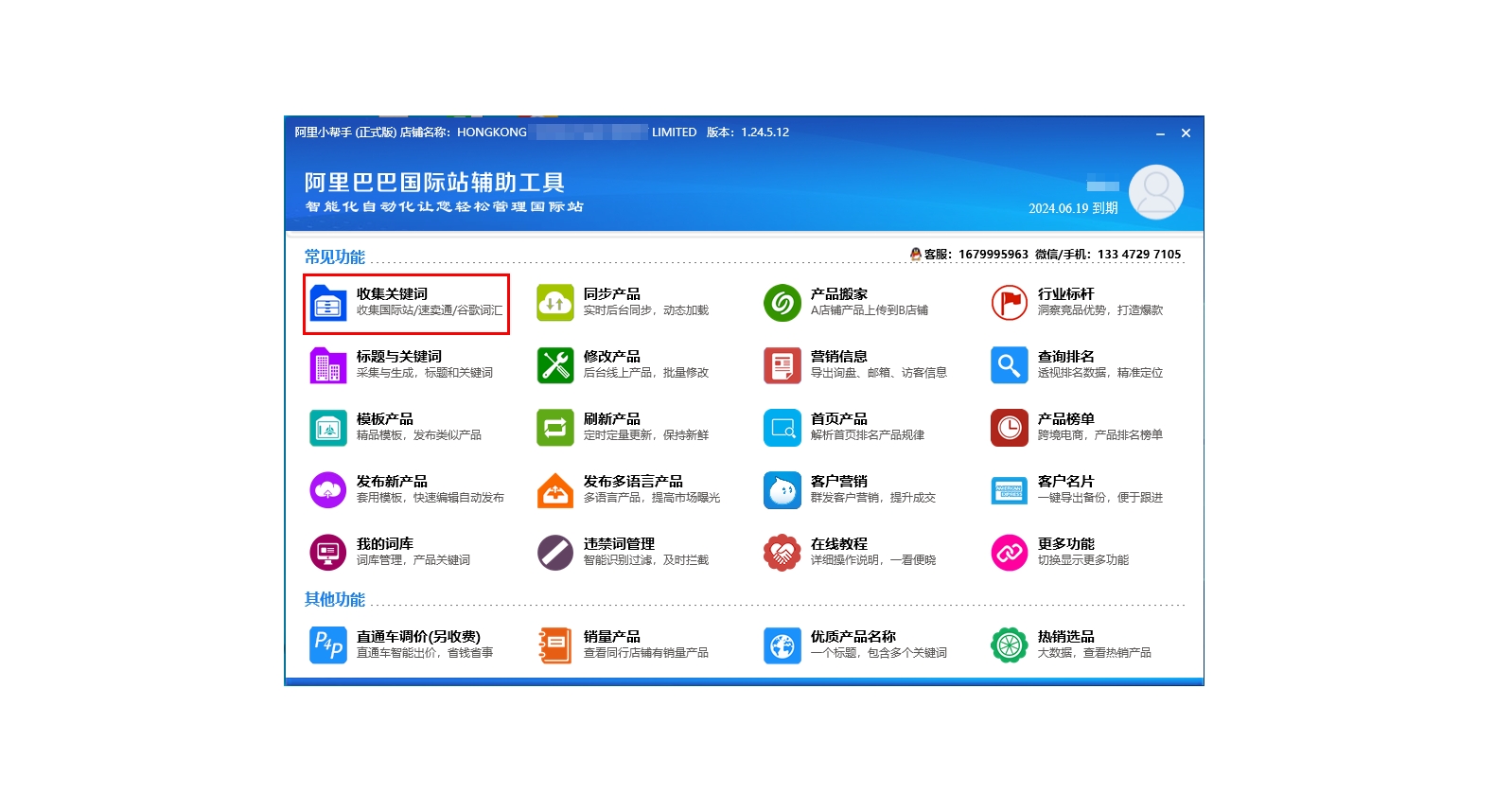The width and height of the screenshot is (1512, 812).
Task: Select the 产品搬家 title label
Action: (838, 294)
